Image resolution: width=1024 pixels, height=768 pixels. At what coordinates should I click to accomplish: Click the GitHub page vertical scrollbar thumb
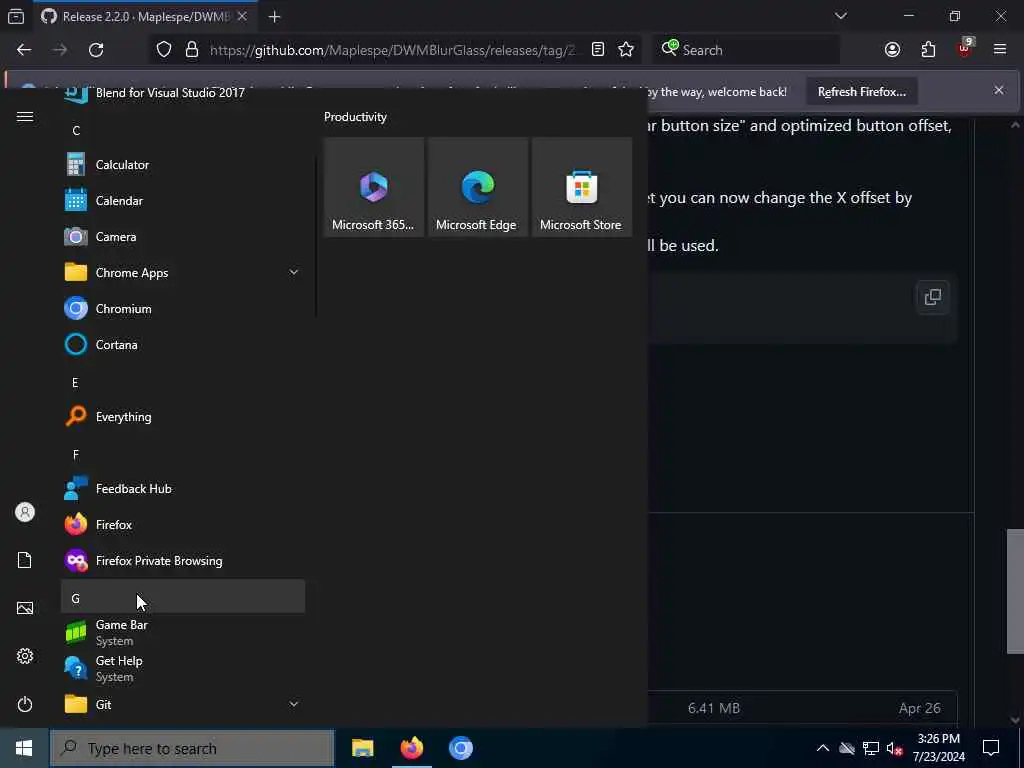(x=1015, y=591)
